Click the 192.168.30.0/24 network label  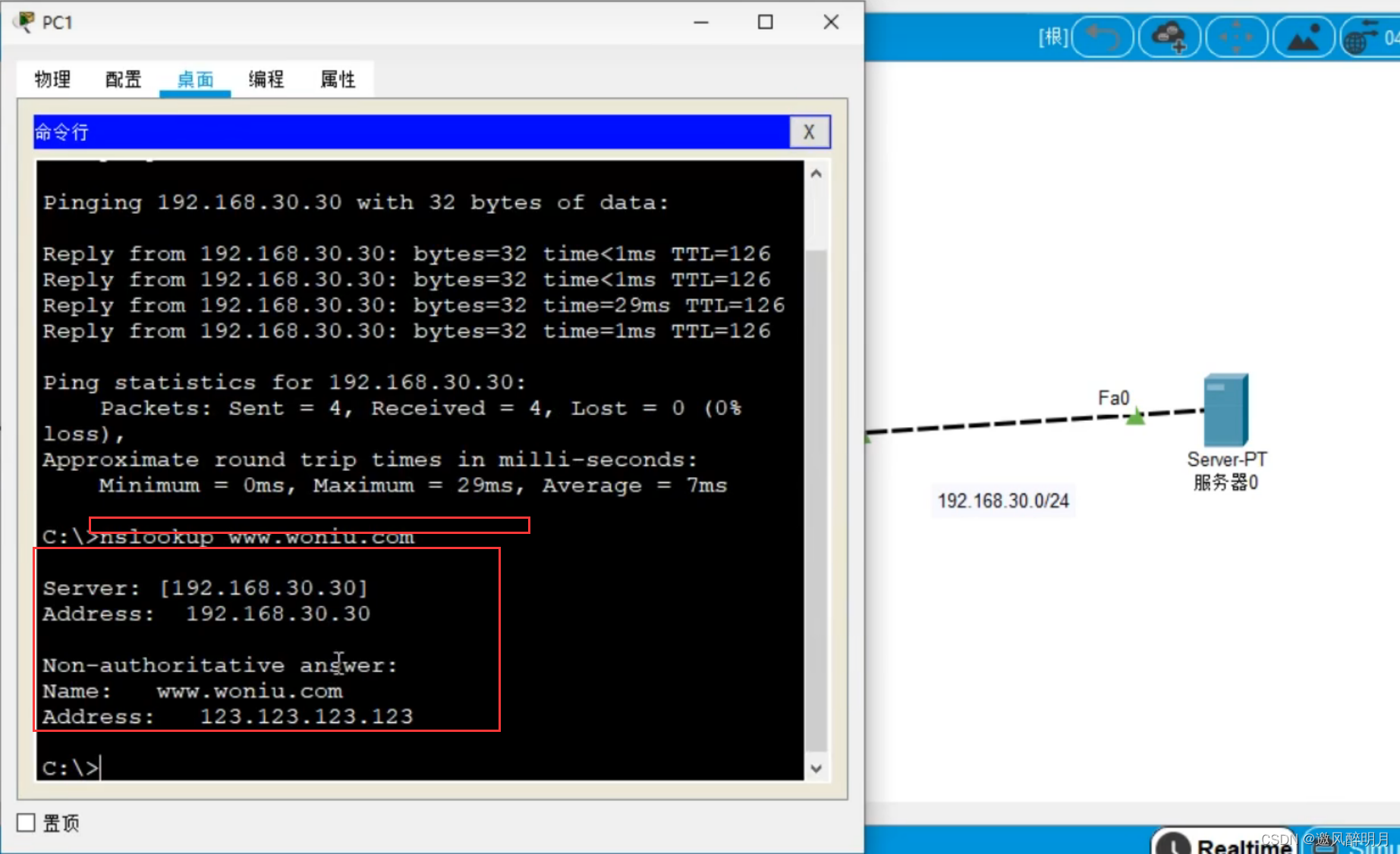click(1003, 501)
